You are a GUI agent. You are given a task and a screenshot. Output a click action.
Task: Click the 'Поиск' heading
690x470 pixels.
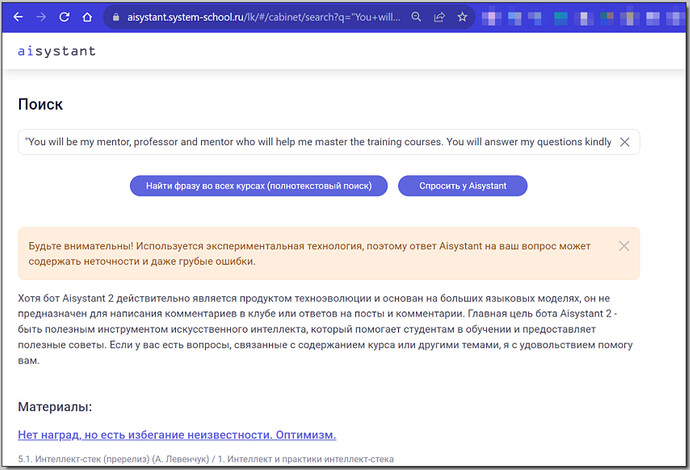pyautogui.click(x=40, y=104)
